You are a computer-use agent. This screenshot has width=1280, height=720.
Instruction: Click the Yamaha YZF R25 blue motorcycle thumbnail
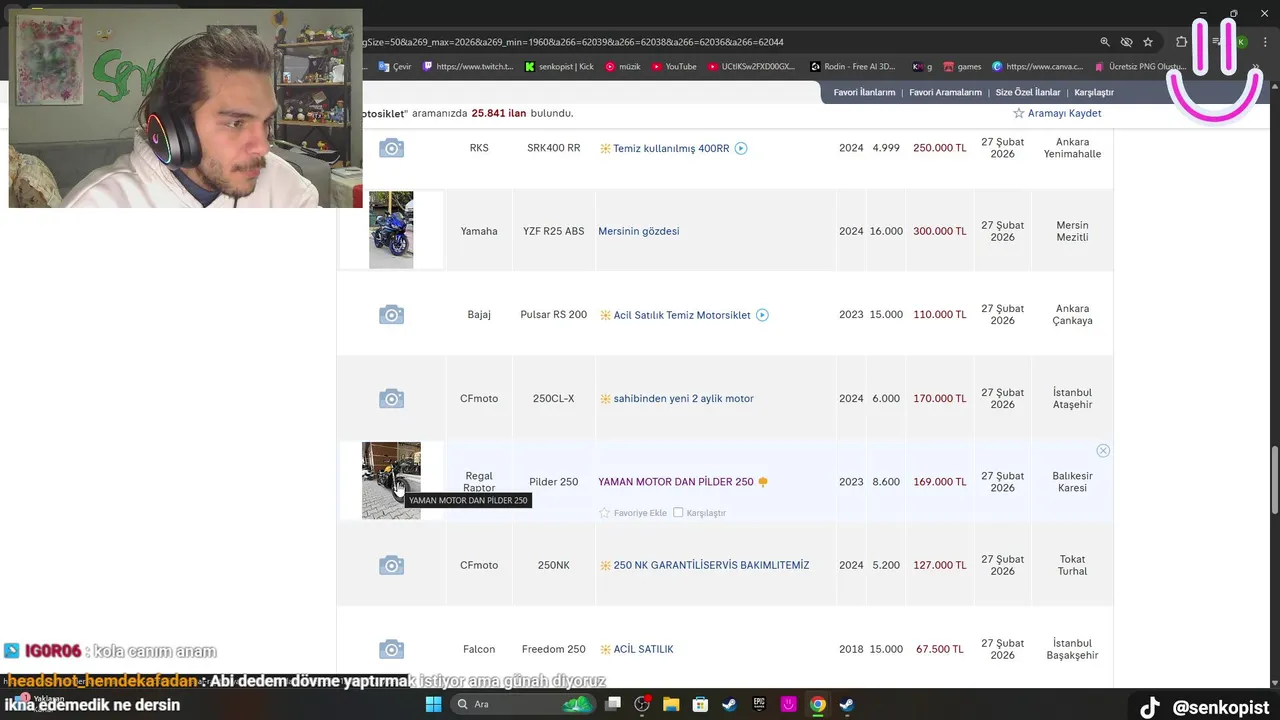[x=391, y=230]
